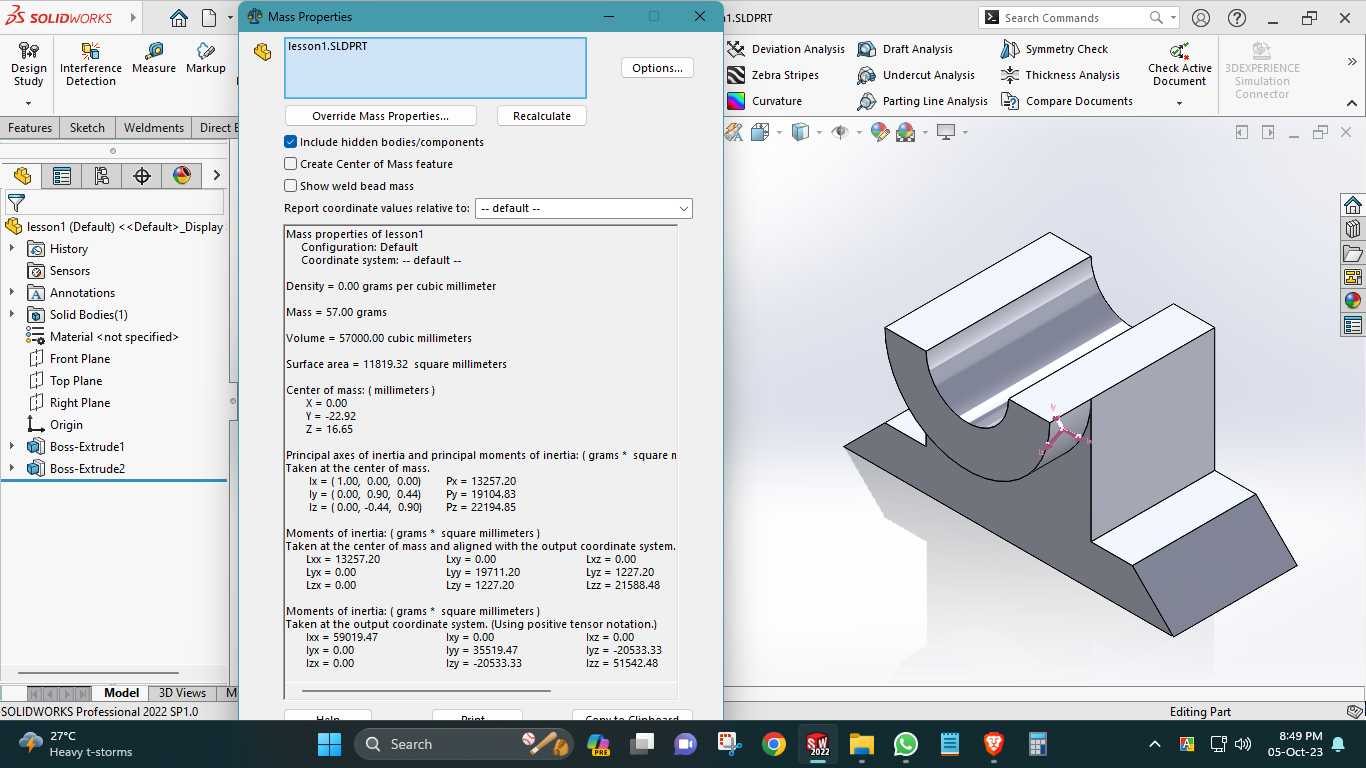Open Edit Appearance in the view toolbar
Image resolution: width=1366 pixels, height=768 pixels.
[x=880, y=132]
